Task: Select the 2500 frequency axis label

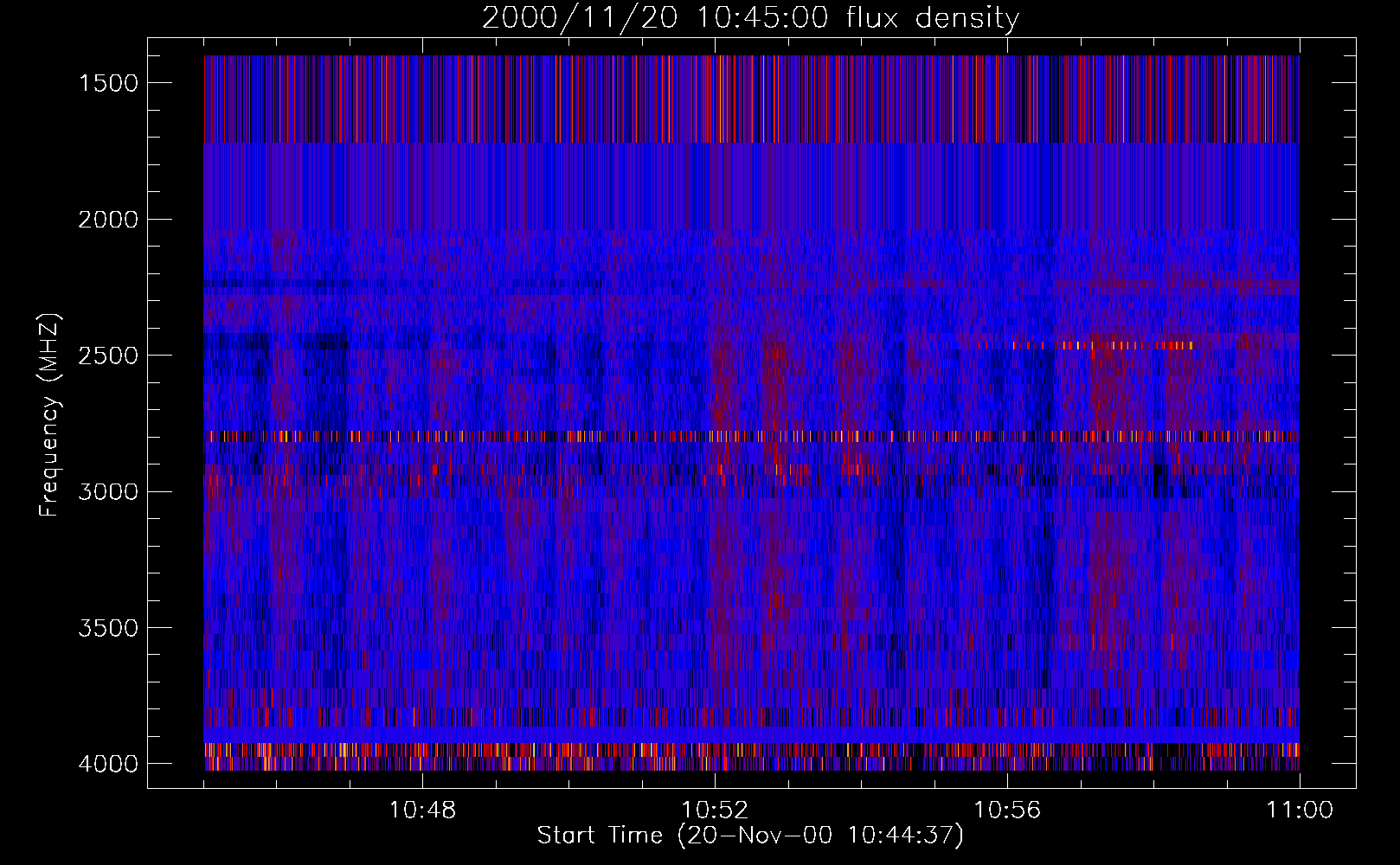Action: [108, 356]
